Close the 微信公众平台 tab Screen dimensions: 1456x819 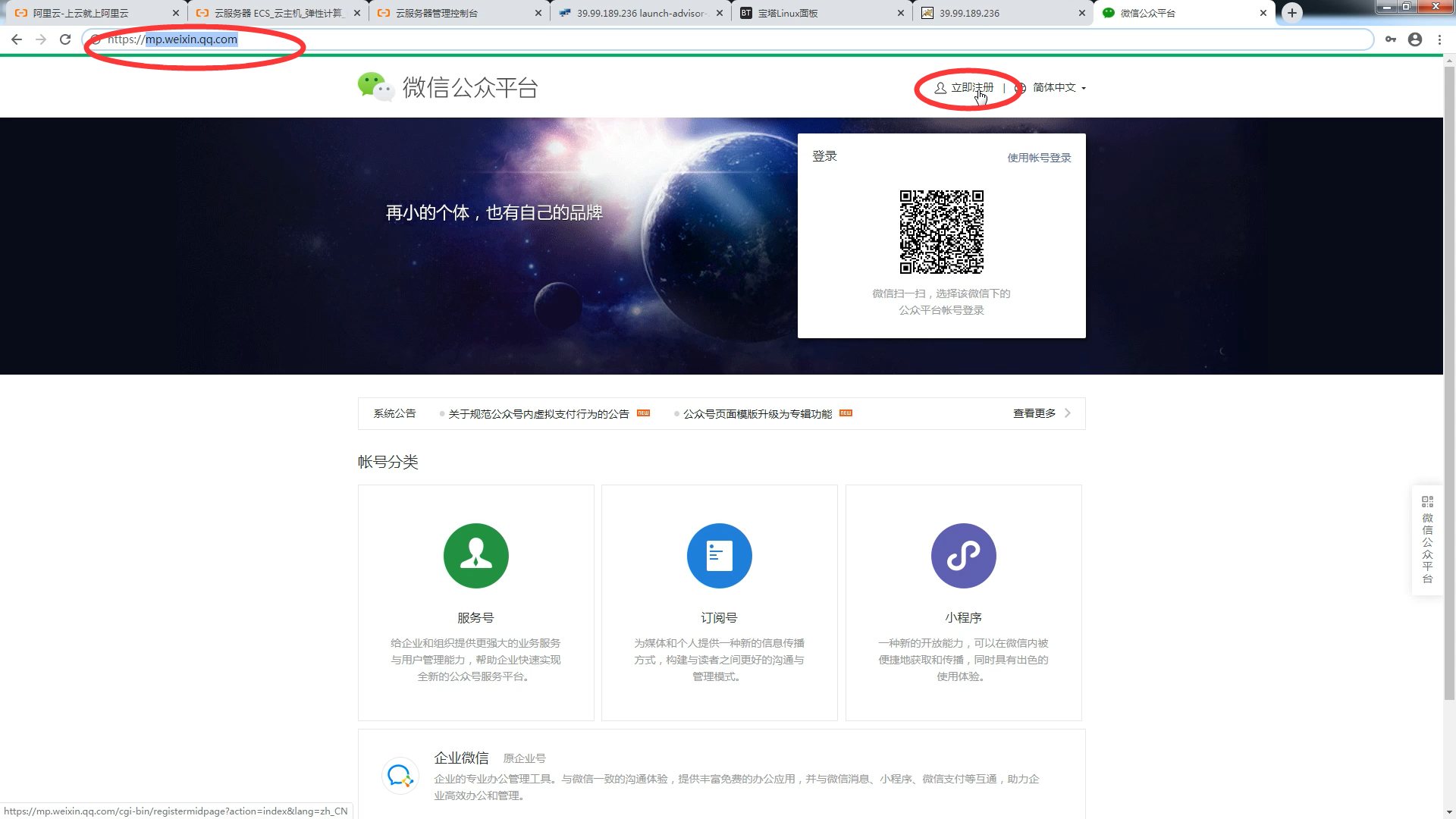(1263, 13)
